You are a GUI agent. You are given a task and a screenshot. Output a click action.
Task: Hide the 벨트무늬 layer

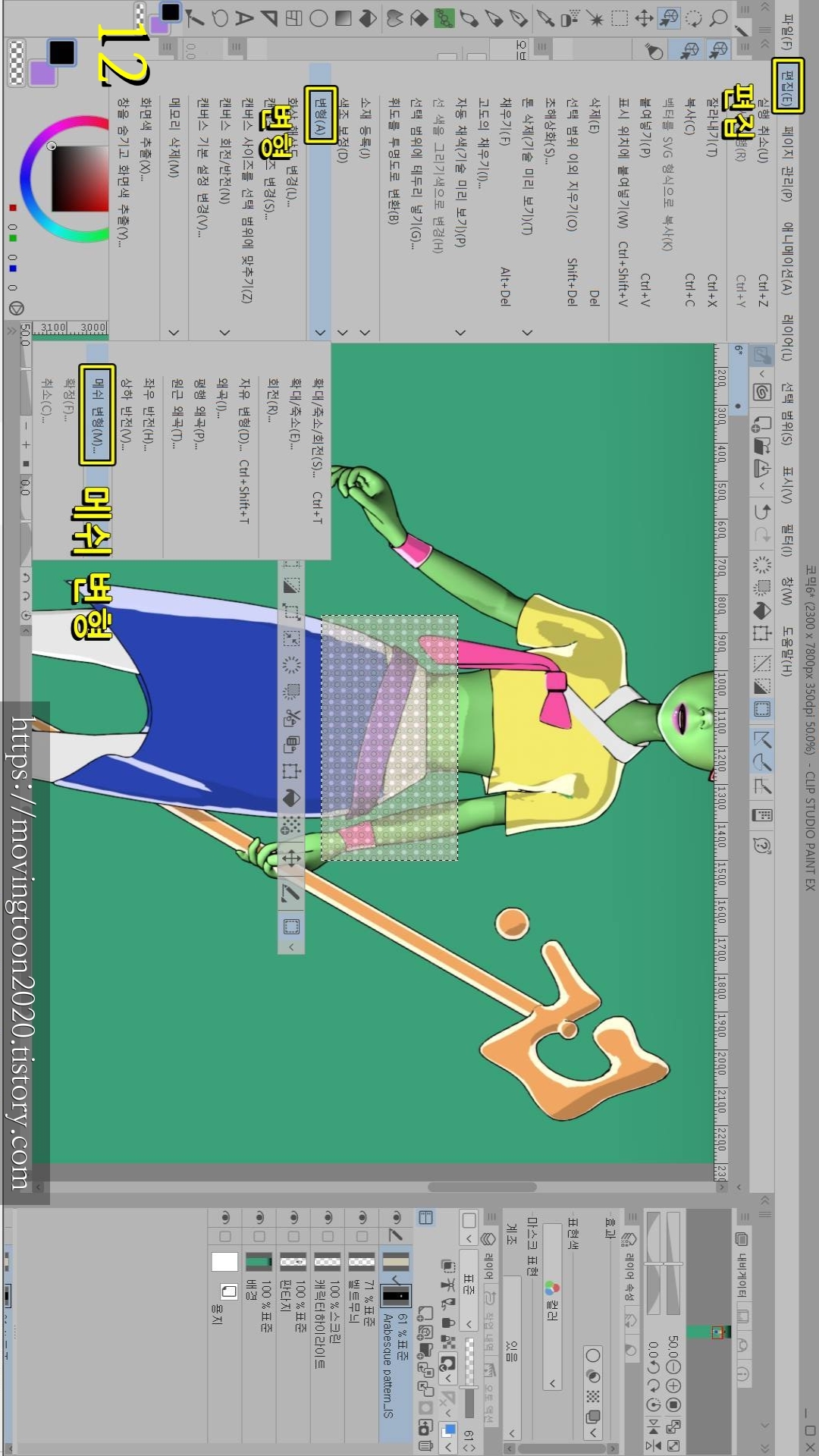(362, 1218)
